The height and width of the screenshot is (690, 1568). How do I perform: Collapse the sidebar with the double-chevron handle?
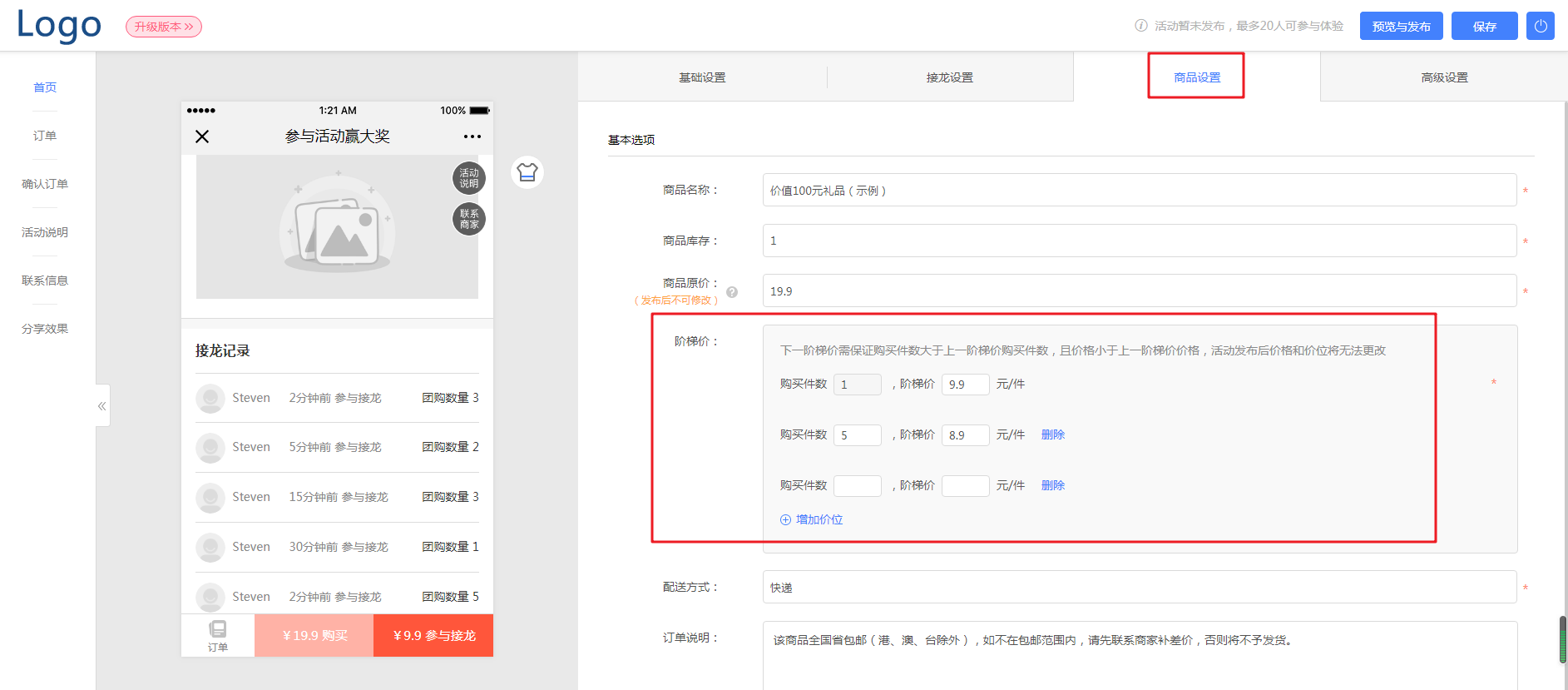click(102, 405)
